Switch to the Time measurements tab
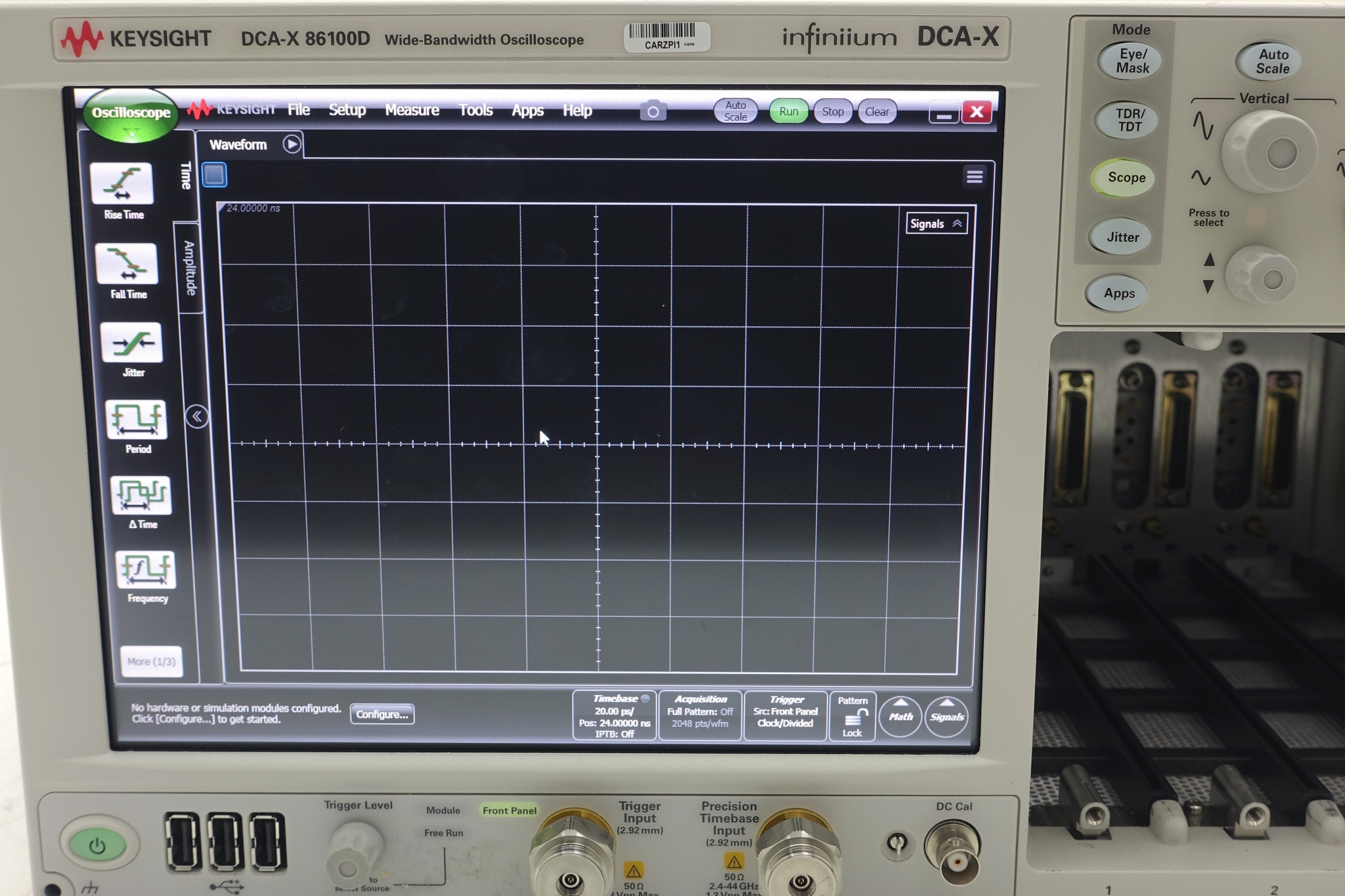The height and width of the screenshot is (896, 1345). pos(186,176)
